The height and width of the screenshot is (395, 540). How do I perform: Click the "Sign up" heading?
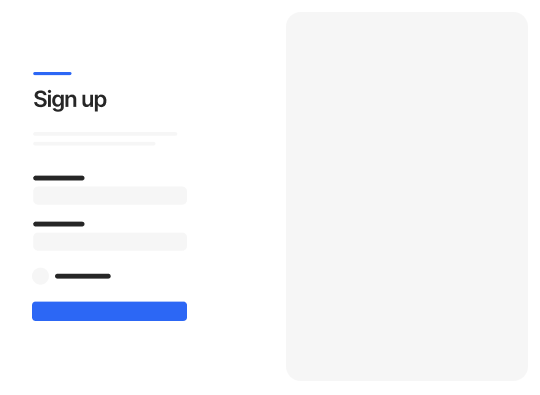point(70,100)
